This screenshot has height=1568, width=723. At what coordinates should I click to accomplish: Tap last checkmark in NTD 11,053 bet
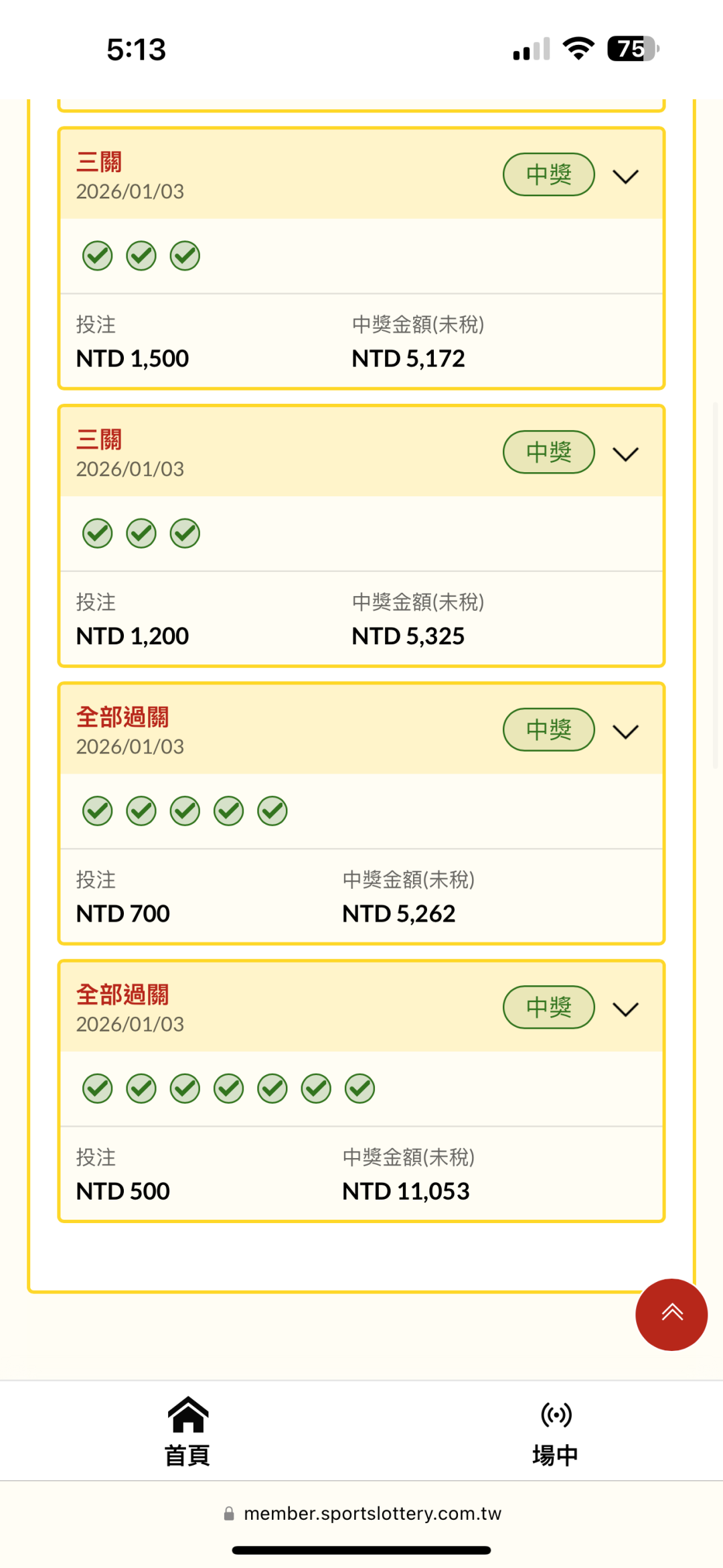click(x=359, y=1088)
